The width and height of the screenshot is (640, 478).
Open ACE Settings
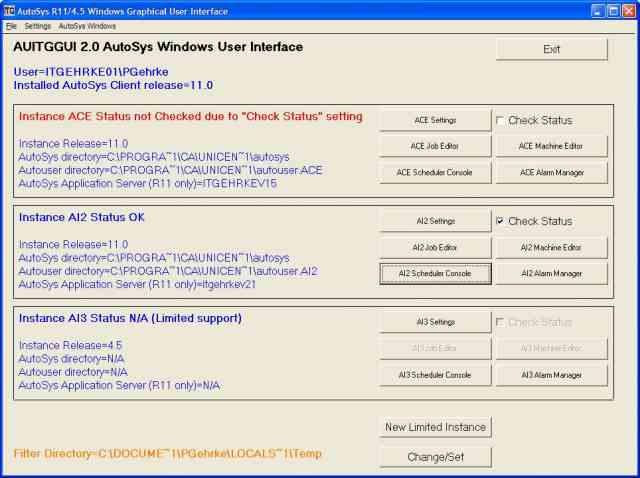(435, 120)
